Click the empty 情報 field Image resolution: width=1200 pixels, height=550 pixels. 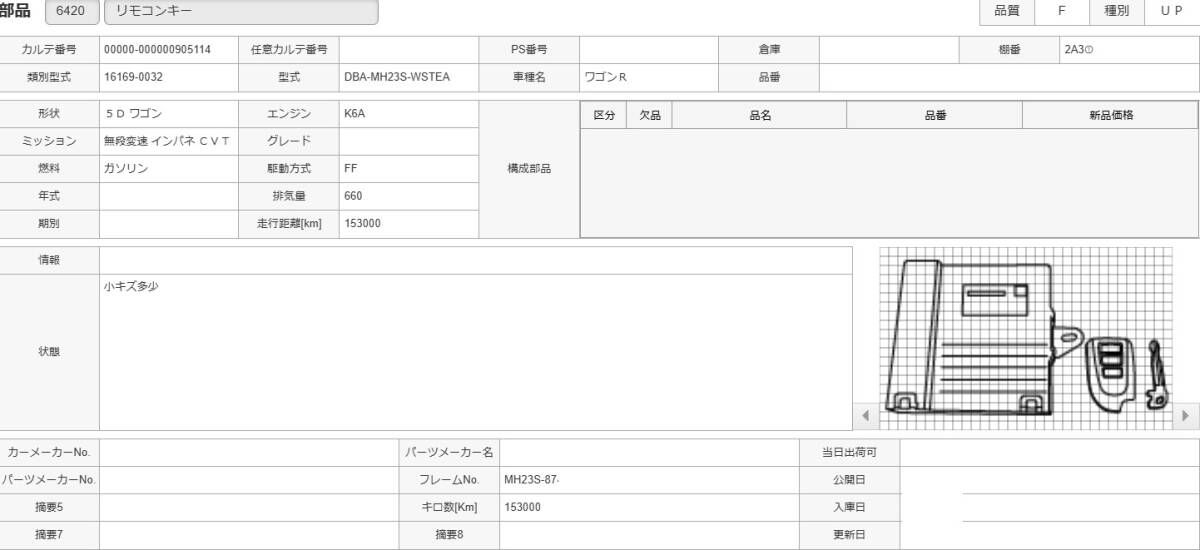point(476,260)
